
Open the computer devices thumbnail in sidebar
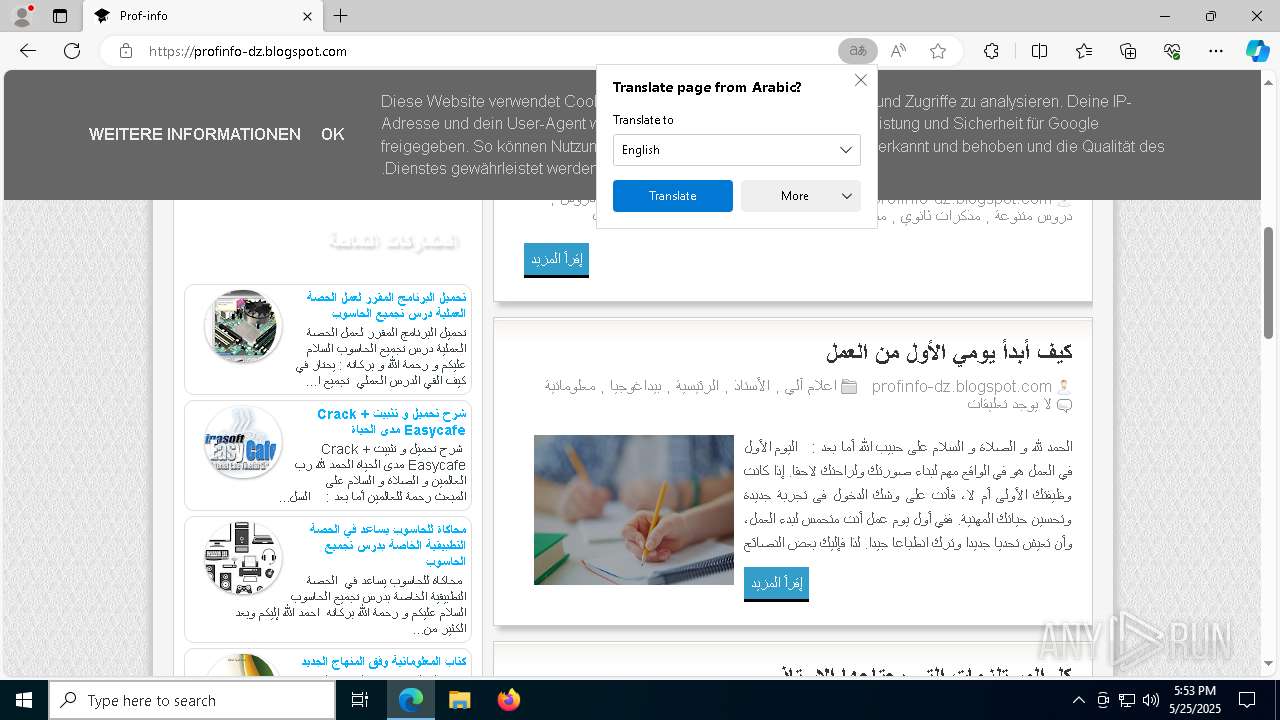243,557
